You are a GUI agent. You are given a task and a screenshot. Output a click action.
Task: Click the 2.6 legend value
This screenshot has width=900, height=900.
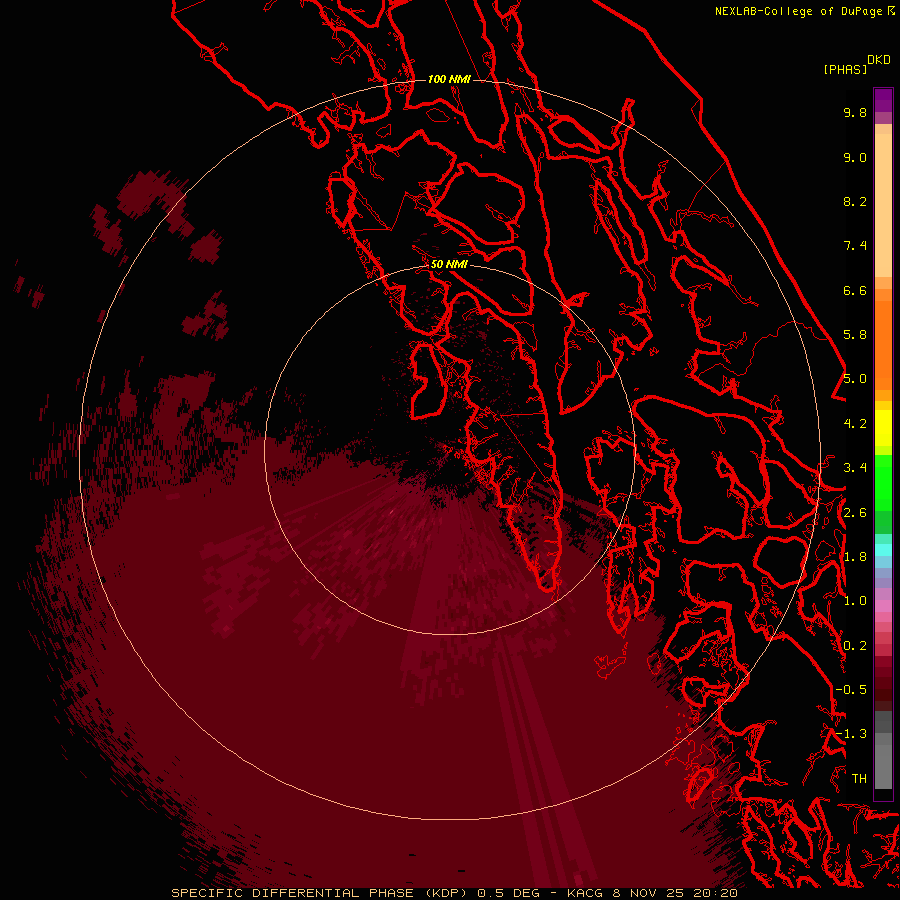pos(855,513)
